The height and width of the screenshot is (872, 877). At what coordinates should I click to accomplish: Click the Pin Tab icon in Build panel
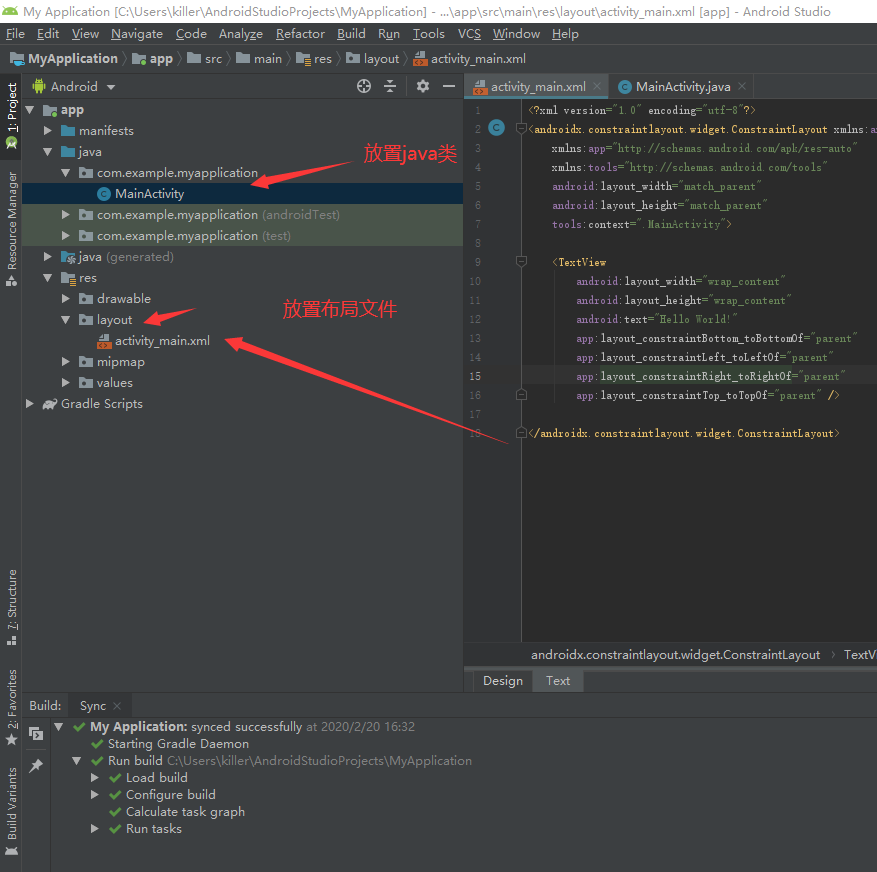pyautogui.click(x=36, y=765)
